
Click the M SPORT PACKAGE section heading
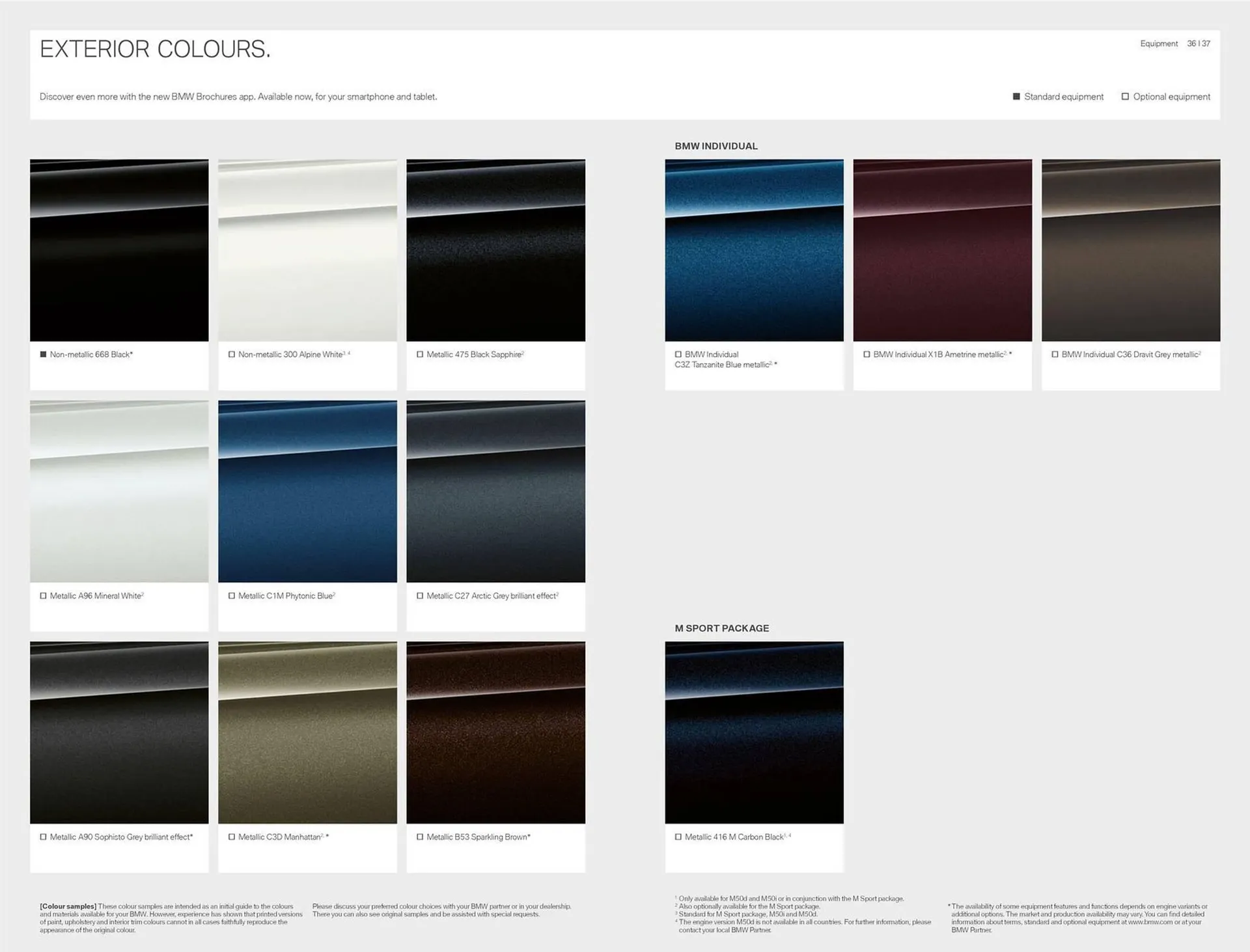coord(721,628)
